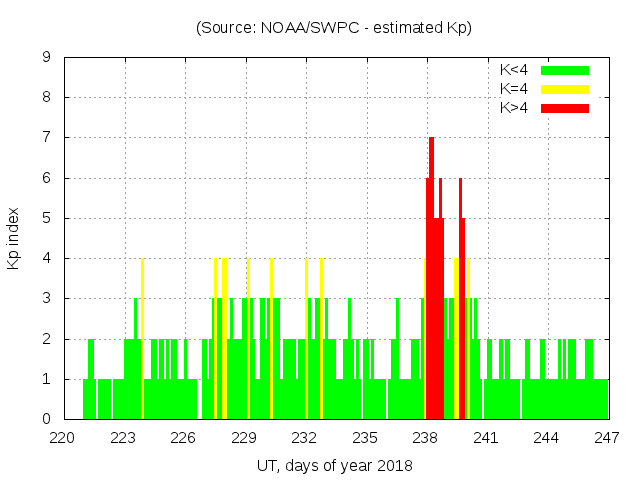Click the yellow K=4 legend swatch
The height and width of the screenshot is (480, 640).
565,89
